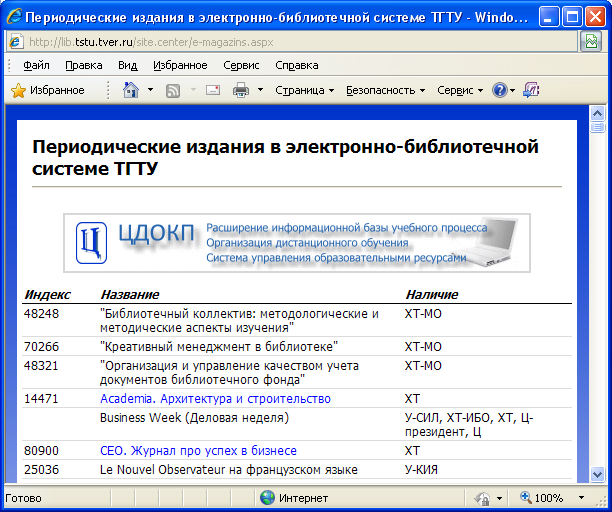Click Le Nouvel Observateur row title

[229, 469]
